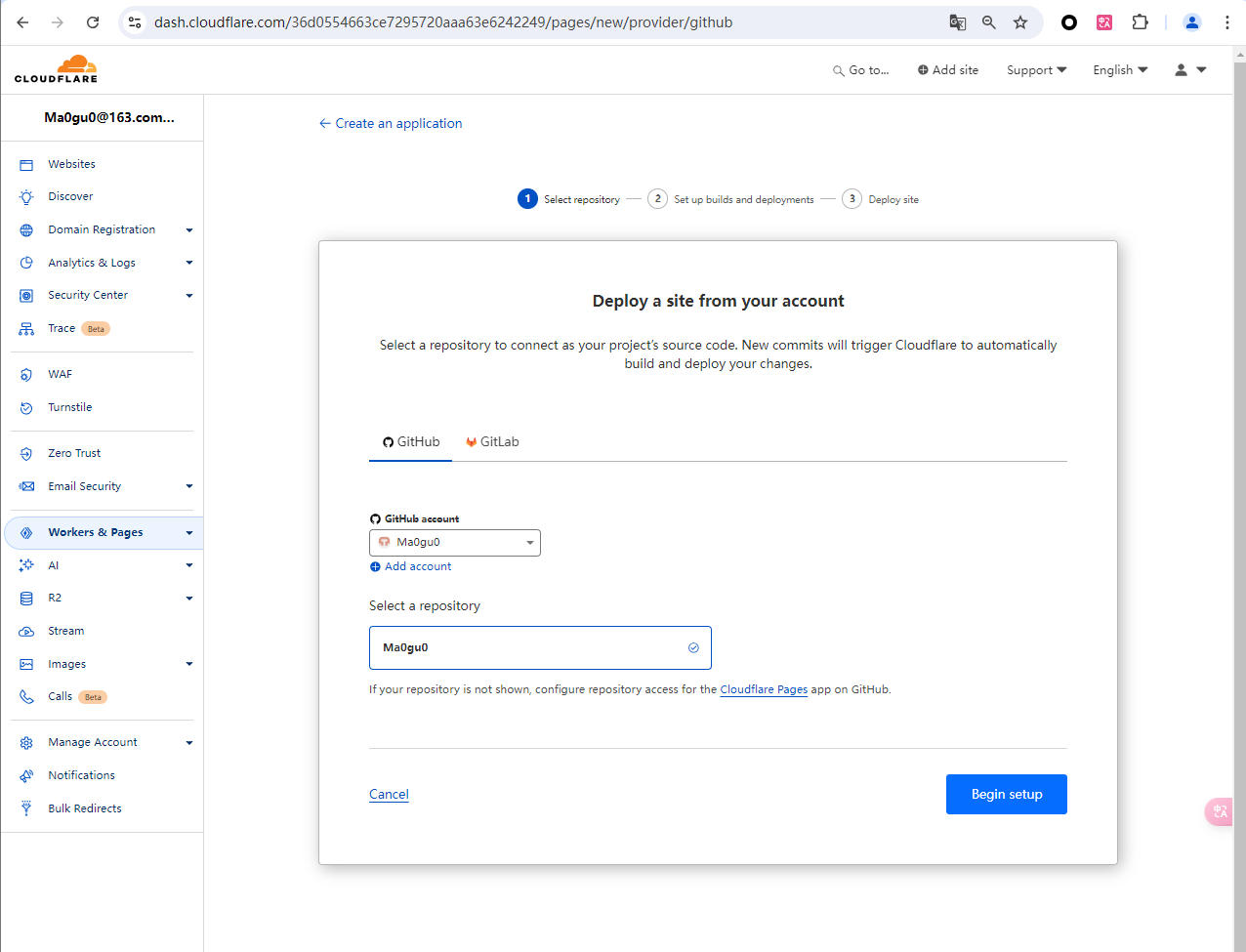Image resolution: width=1246 pixels, height=952 pixels.
Task: Click the Security Center icon
Action: [26, 296]
